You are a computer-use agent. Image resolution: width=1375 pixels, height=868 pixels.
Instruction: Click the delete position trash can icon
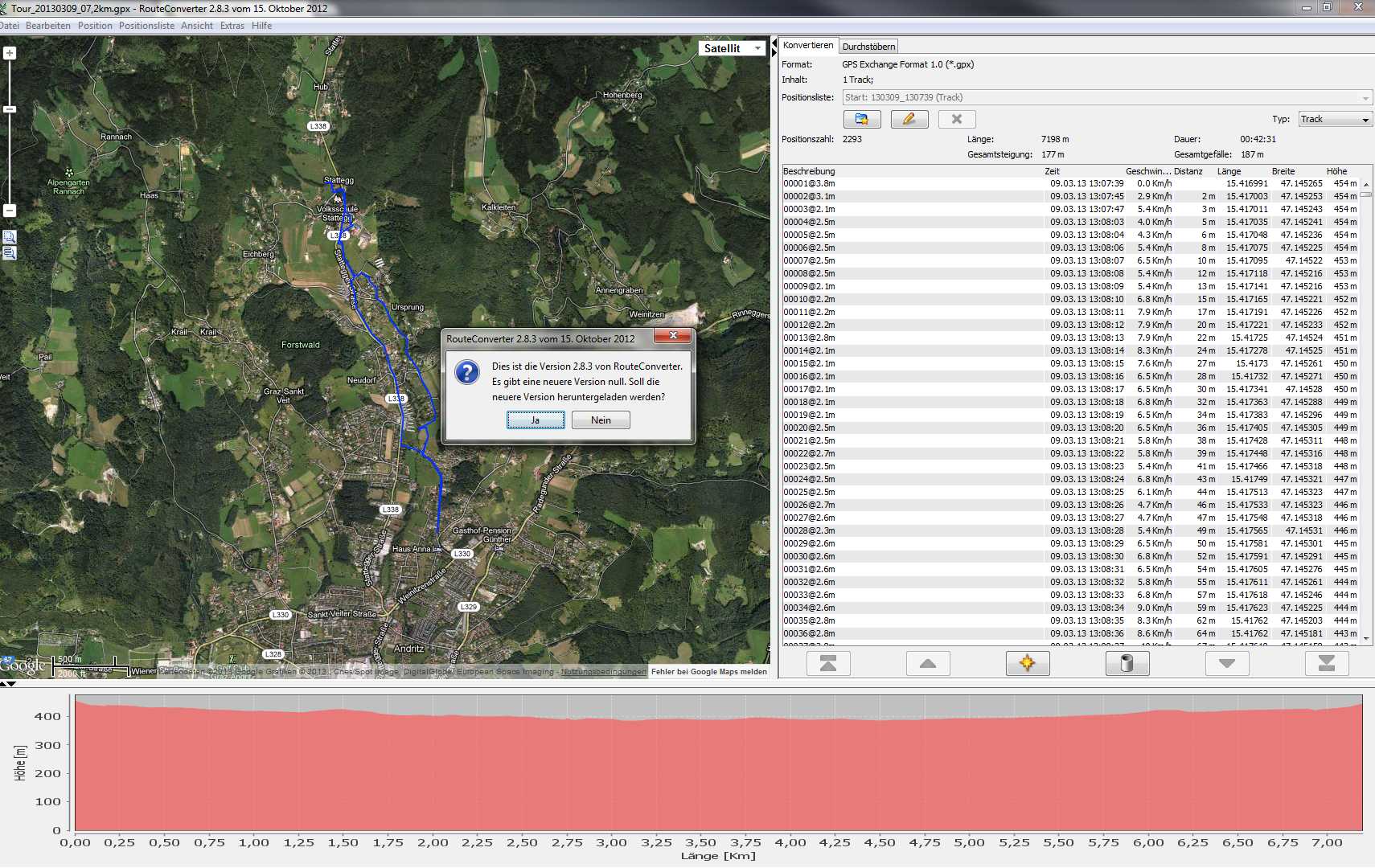point(1127,663)
